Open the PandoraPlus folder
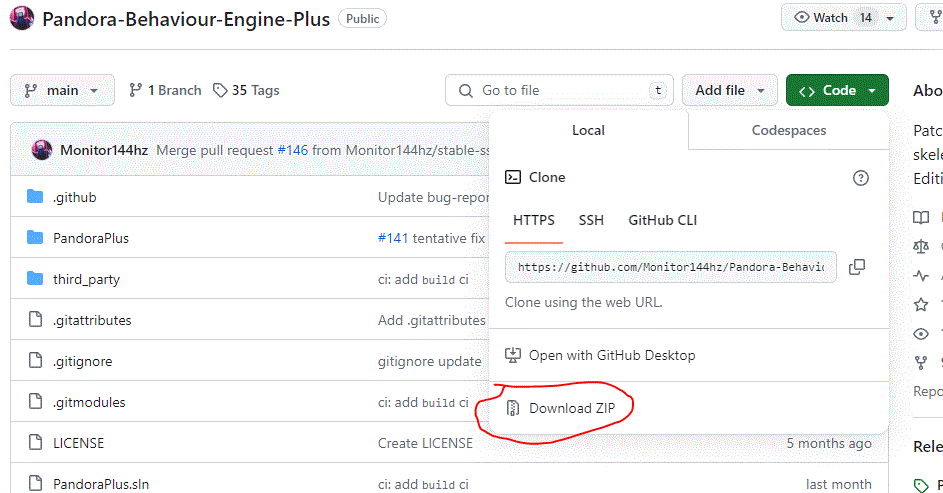The width and height of the screenshot is (943, 493). point(90,238)
